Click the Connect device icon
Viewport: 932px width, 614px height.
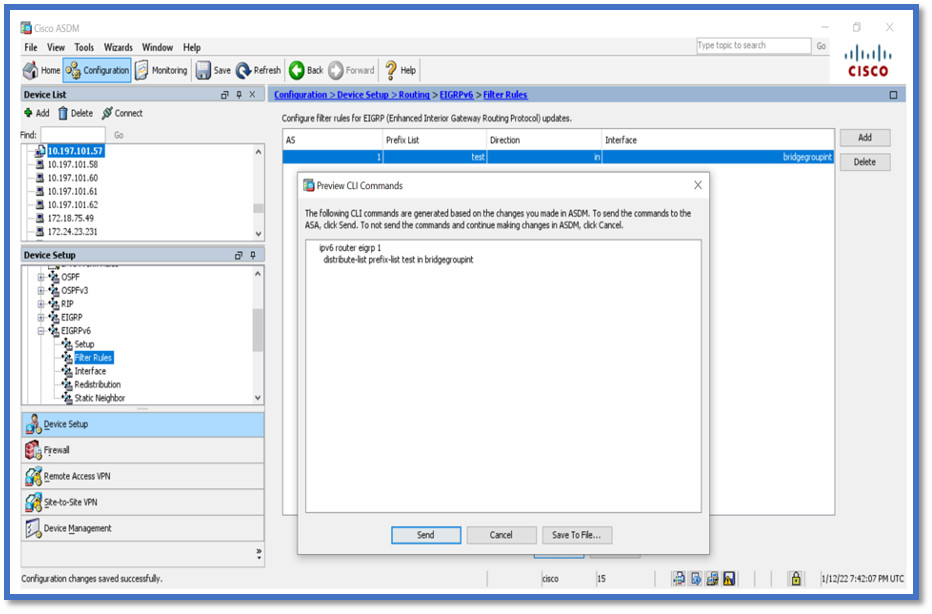(x=122, y=113)
